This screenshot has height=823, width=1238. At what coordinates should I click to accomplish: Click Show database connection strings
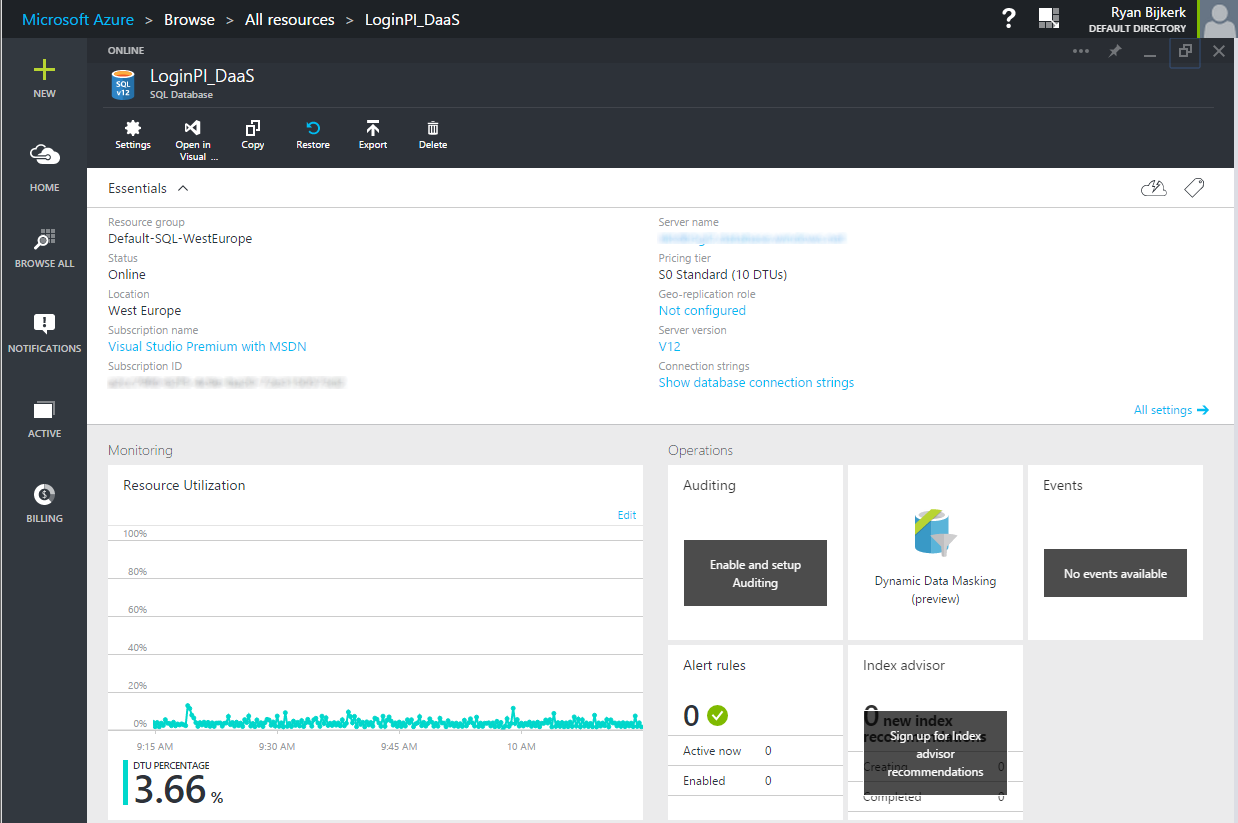(x=756, y=383)
